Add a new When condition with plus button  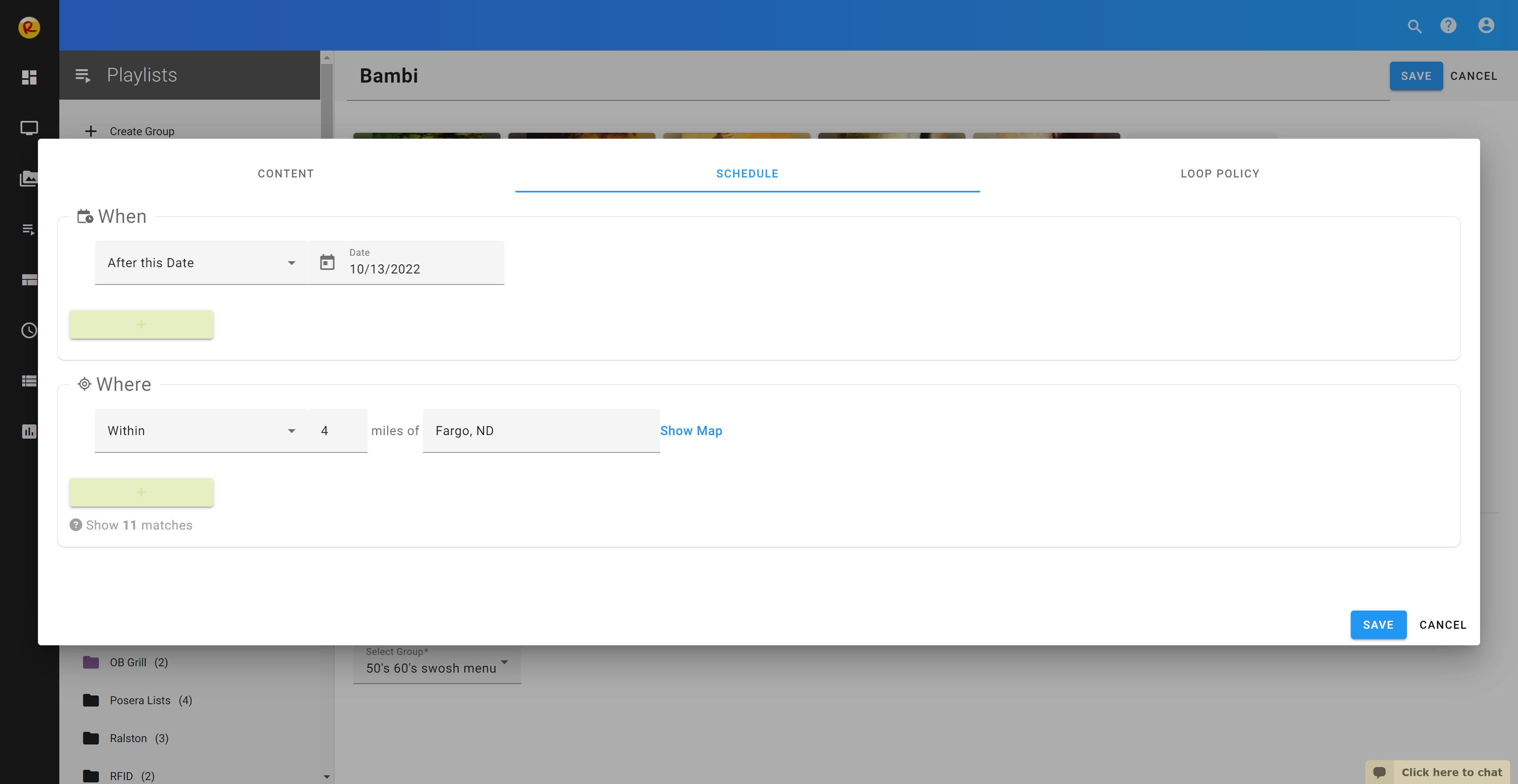[x=142, y=324]
